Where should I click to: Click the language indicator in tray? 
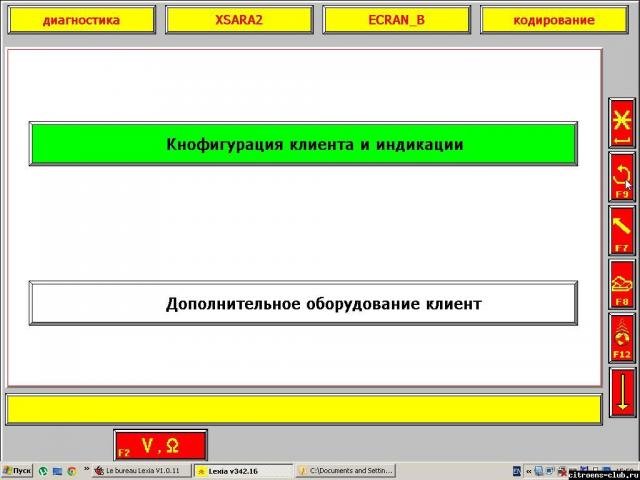(517, 471)
